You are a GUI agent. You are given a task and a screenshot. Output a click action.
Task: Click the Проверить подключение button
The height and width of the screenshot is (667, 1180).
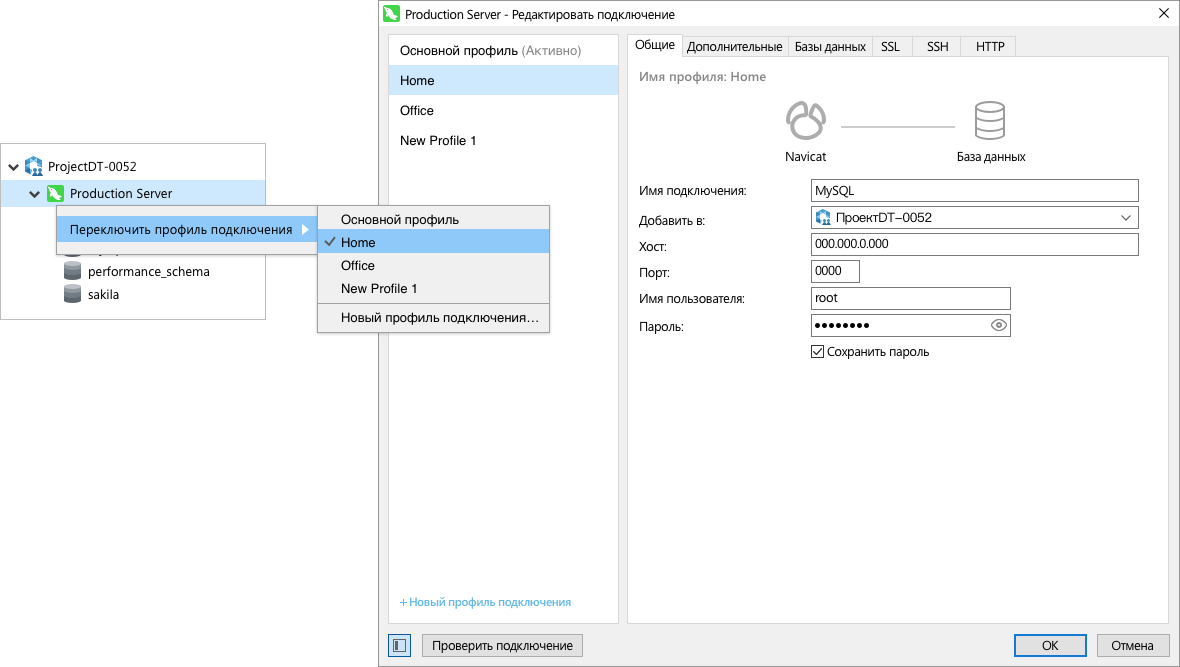pos(502,645)
